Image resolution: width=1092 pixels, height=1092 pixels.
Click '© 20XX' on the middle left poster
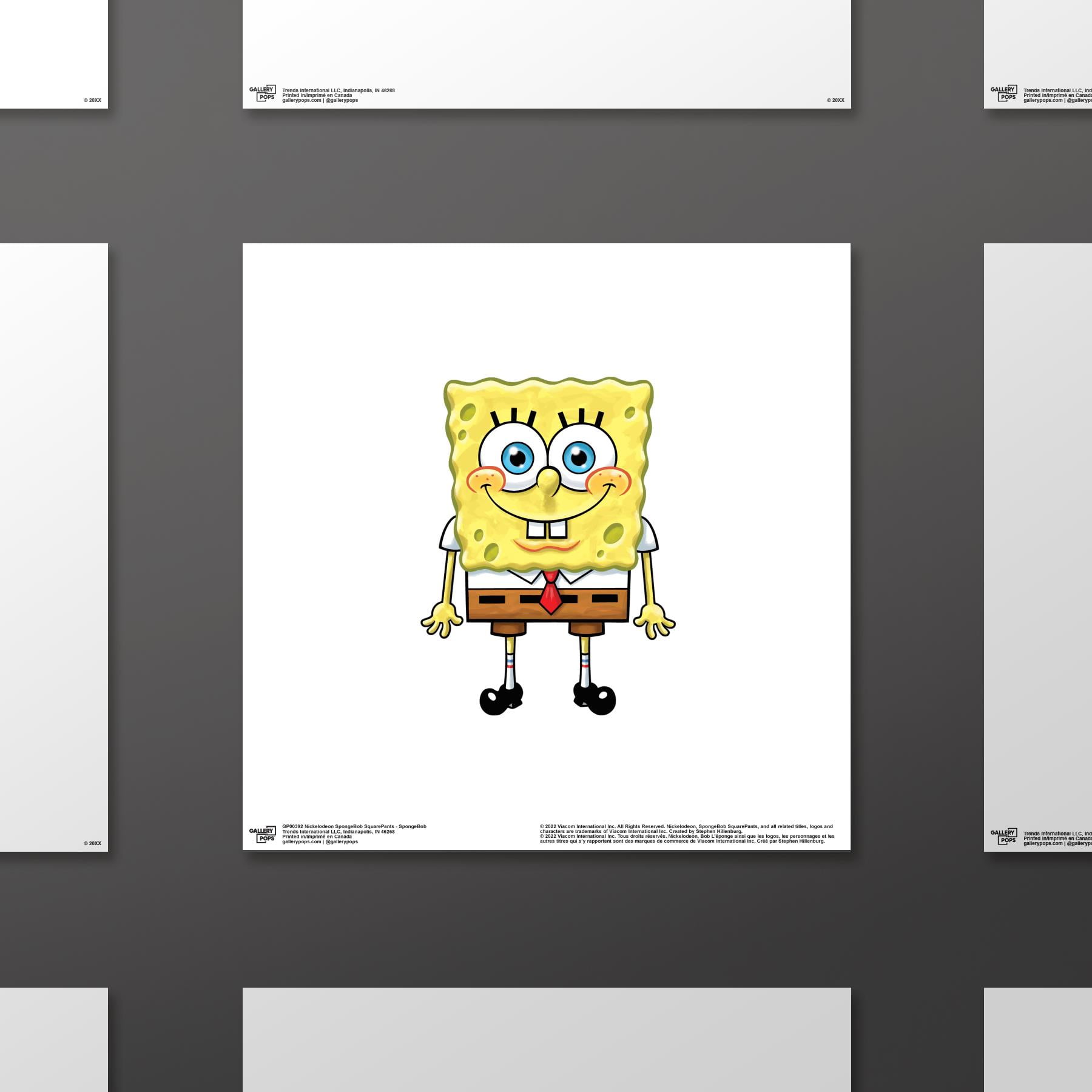pyautogui.click(x=93, y=843)
